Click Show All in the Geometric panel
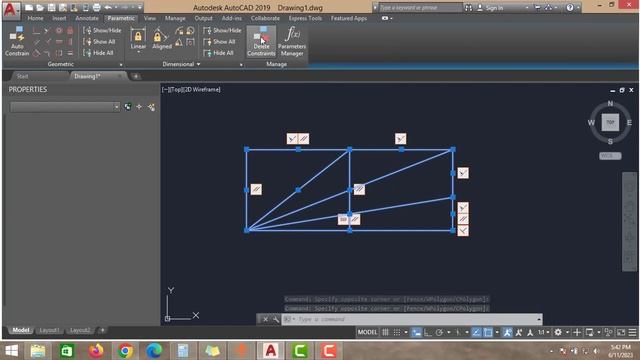Screen dimensions: 640x360 coord(99,42)
